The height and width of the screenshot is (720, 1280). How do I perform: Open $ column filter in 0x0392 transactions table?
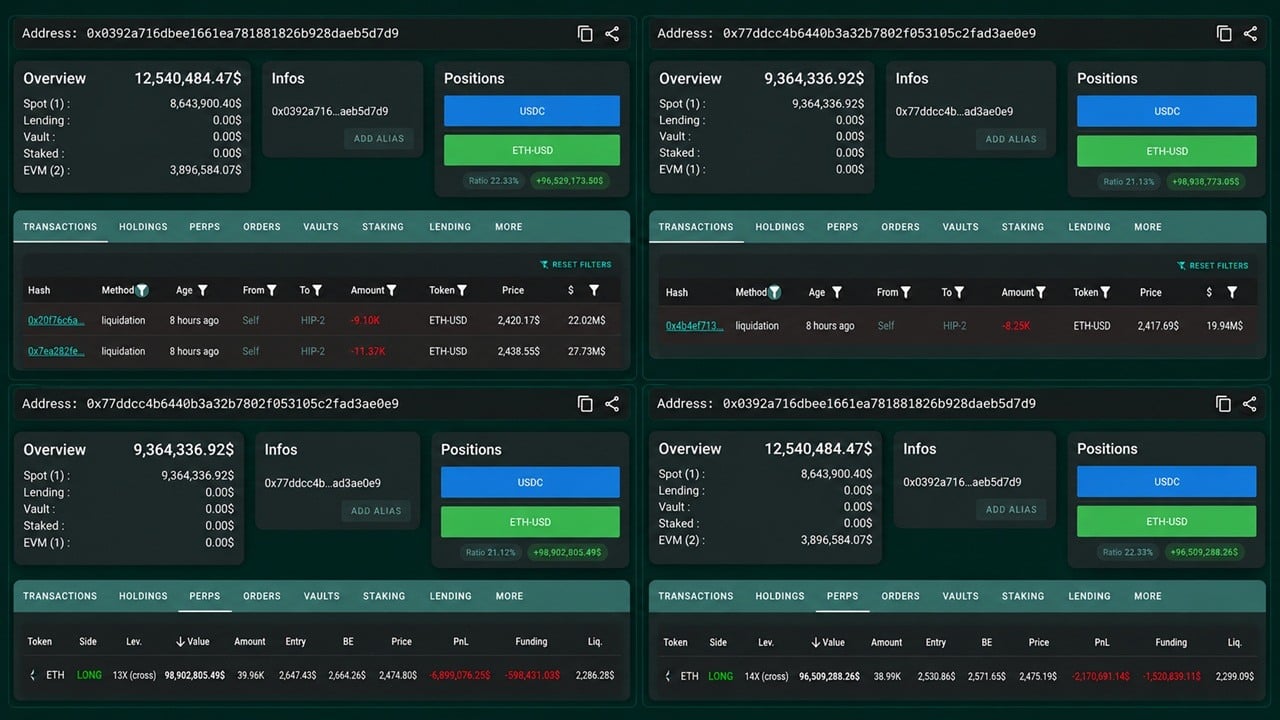[594, 290]
